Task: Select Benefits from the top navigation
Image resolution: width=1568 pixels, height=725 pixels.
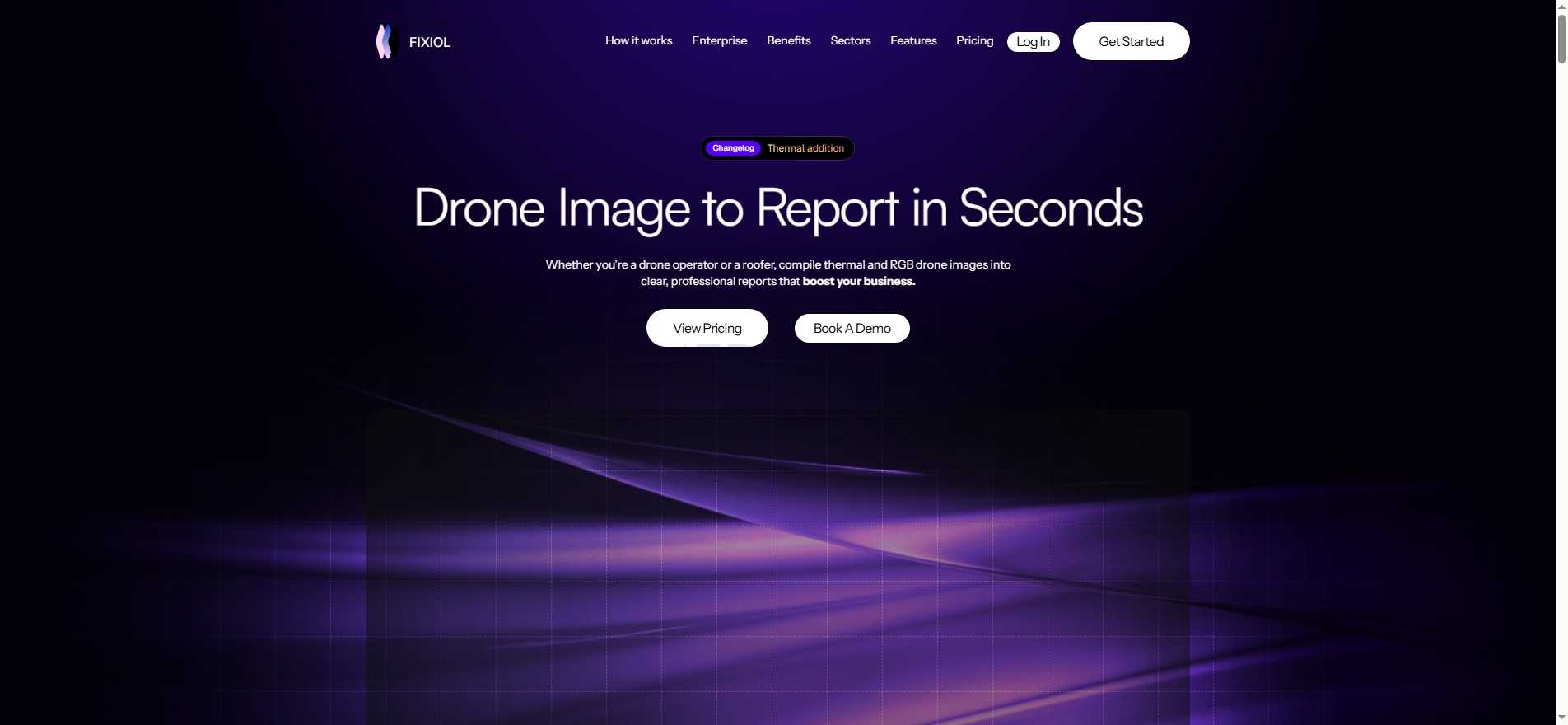Action: [x=788, y=40]
